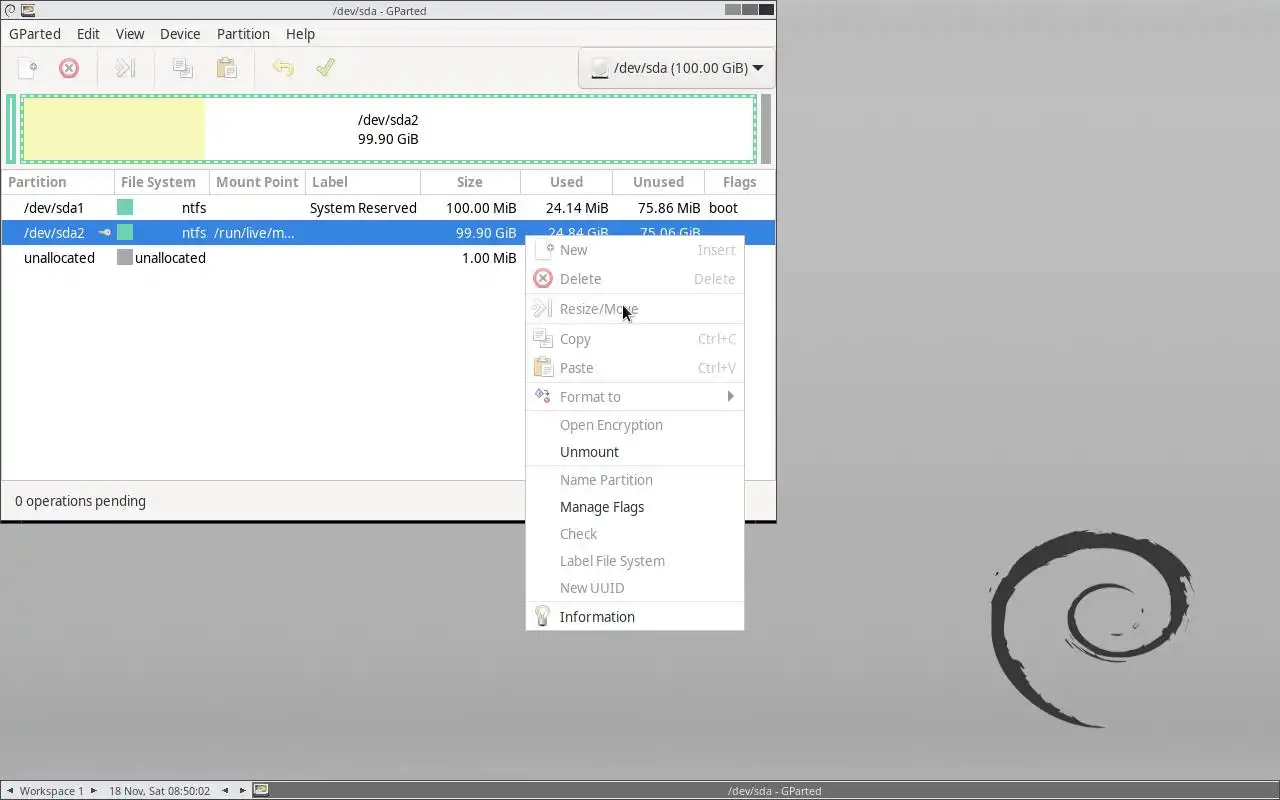Click the Undo last operation toolbar icon
1280x800 pixels.
click(x=283, y=68)
